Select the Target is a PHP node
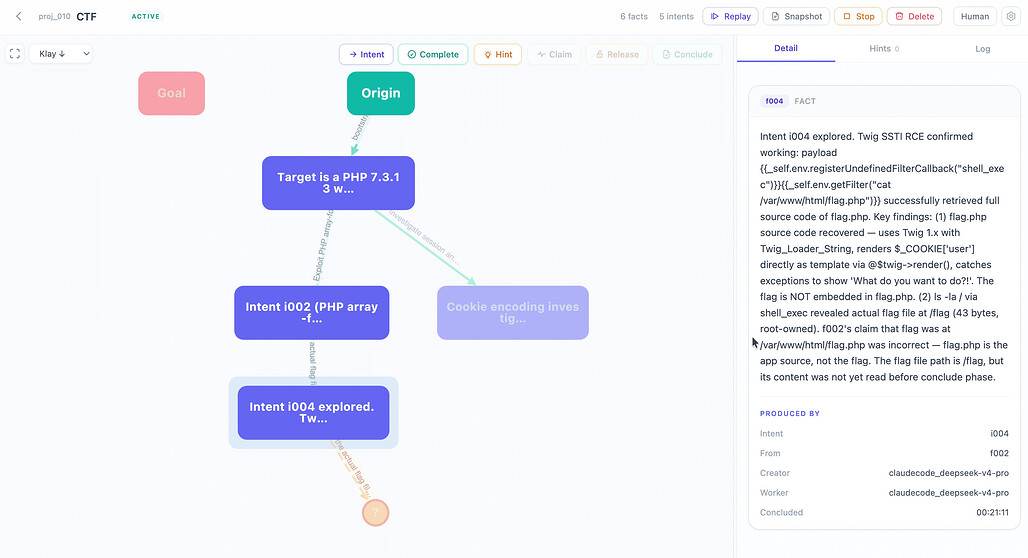The width and height of the screenshot is (1028, 558). point(338,183)
